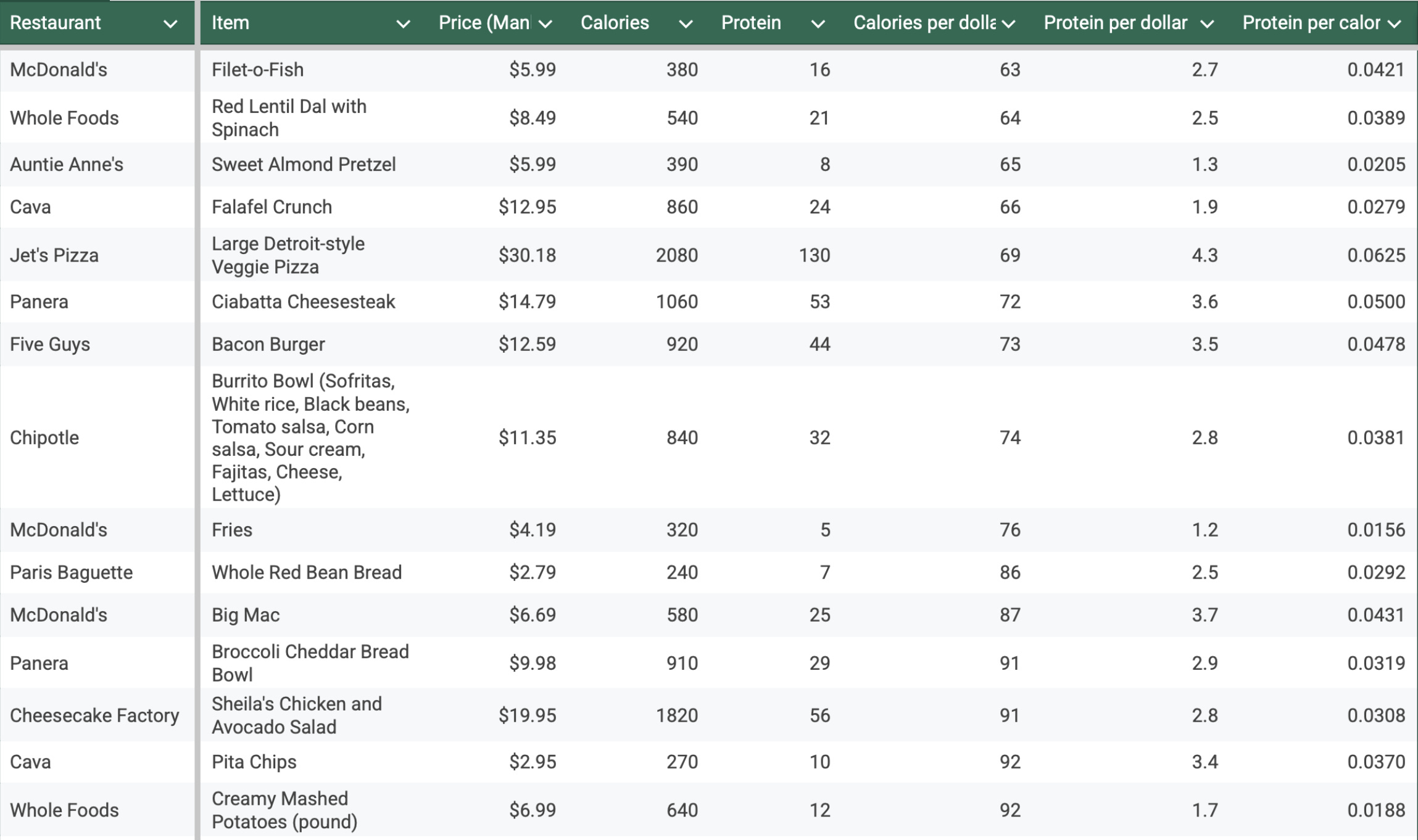Expand the Price column filter chevron
Viewport: 1418px width, 840px height.
[545, 24]
